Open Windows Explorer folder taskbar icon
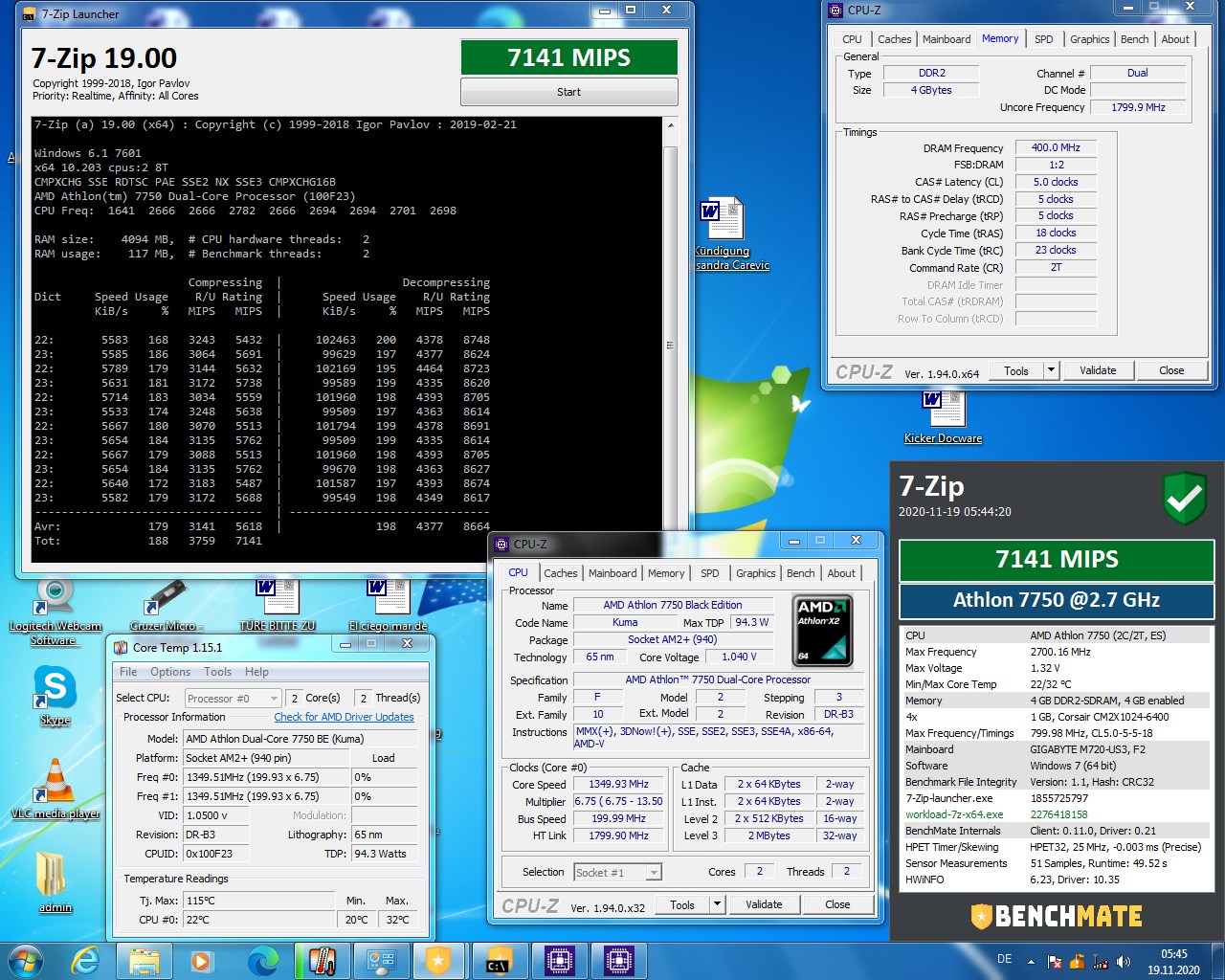 pyautogui.click(x=145, y=960)
